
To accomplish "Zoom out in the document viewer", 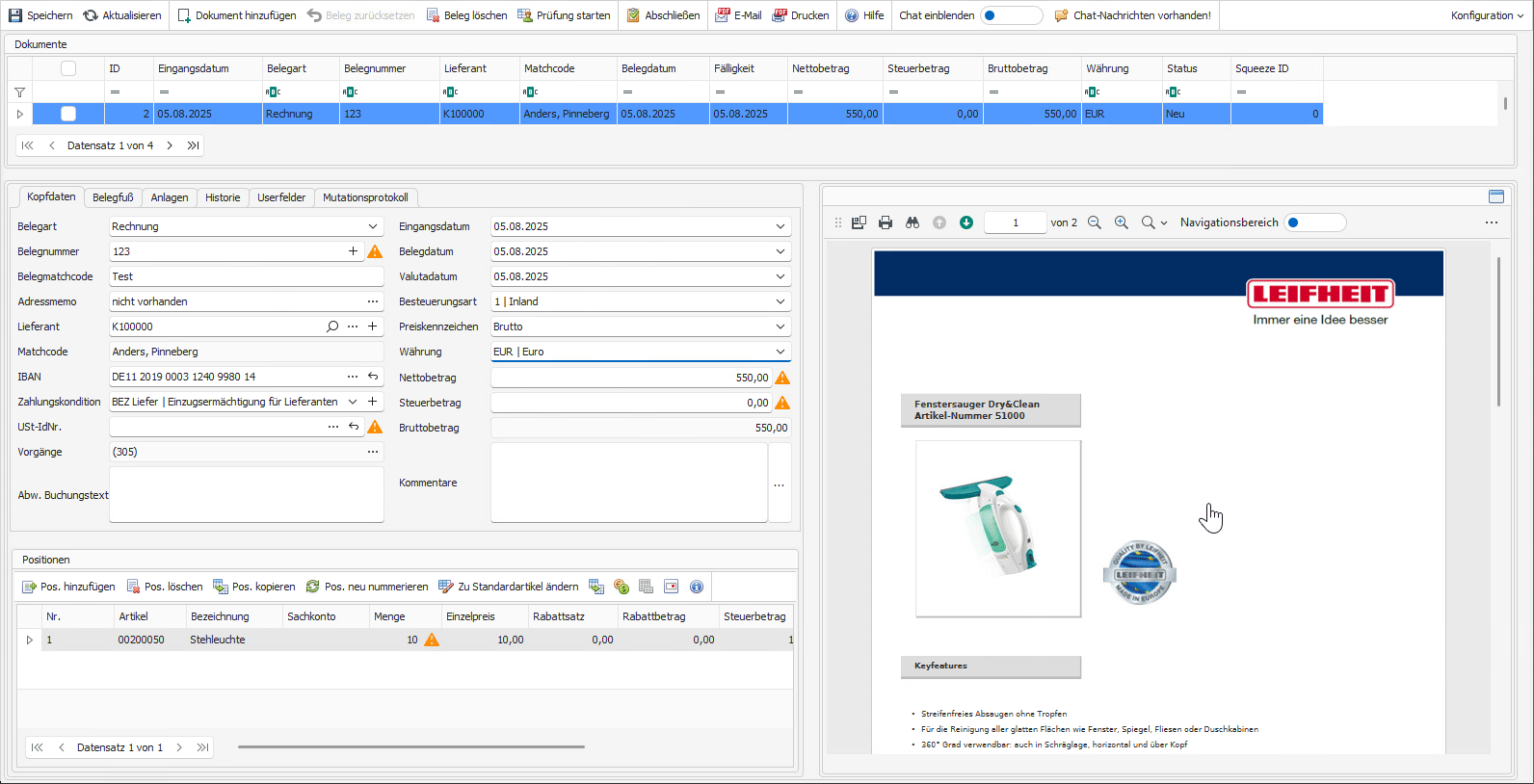I will tap(1095, 222).
